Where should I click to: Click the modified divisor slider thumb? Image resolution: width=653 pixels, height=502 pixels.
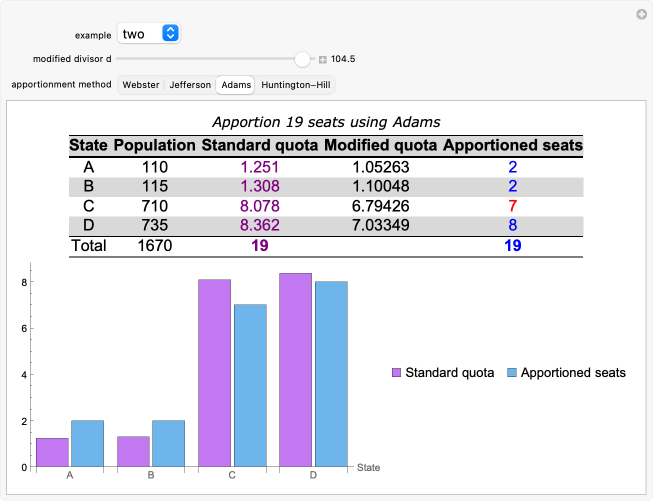(x=303, y=60)
